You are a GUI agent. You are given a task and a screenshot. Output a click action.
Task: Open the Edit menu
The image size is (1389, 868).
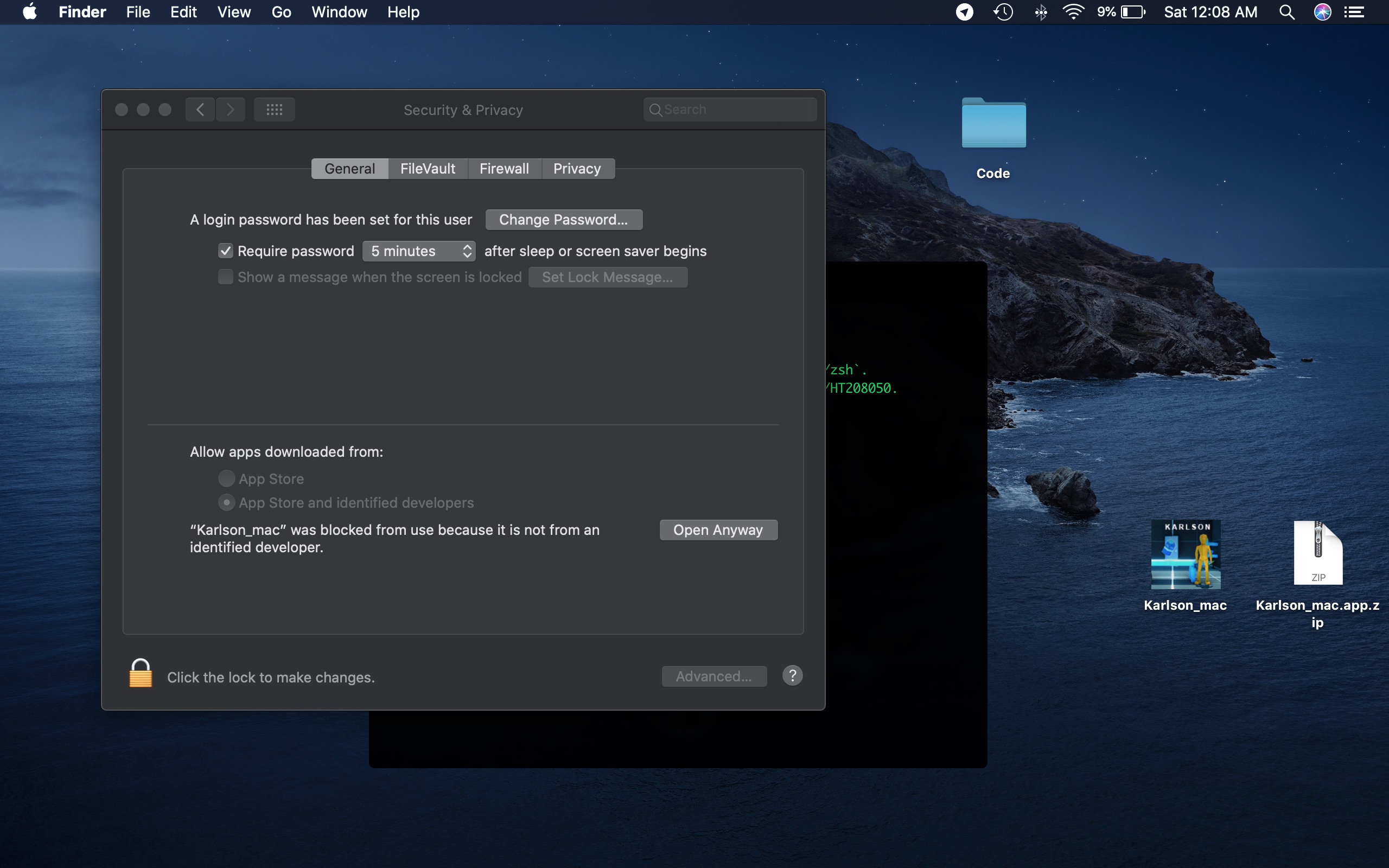pos(184,12)
